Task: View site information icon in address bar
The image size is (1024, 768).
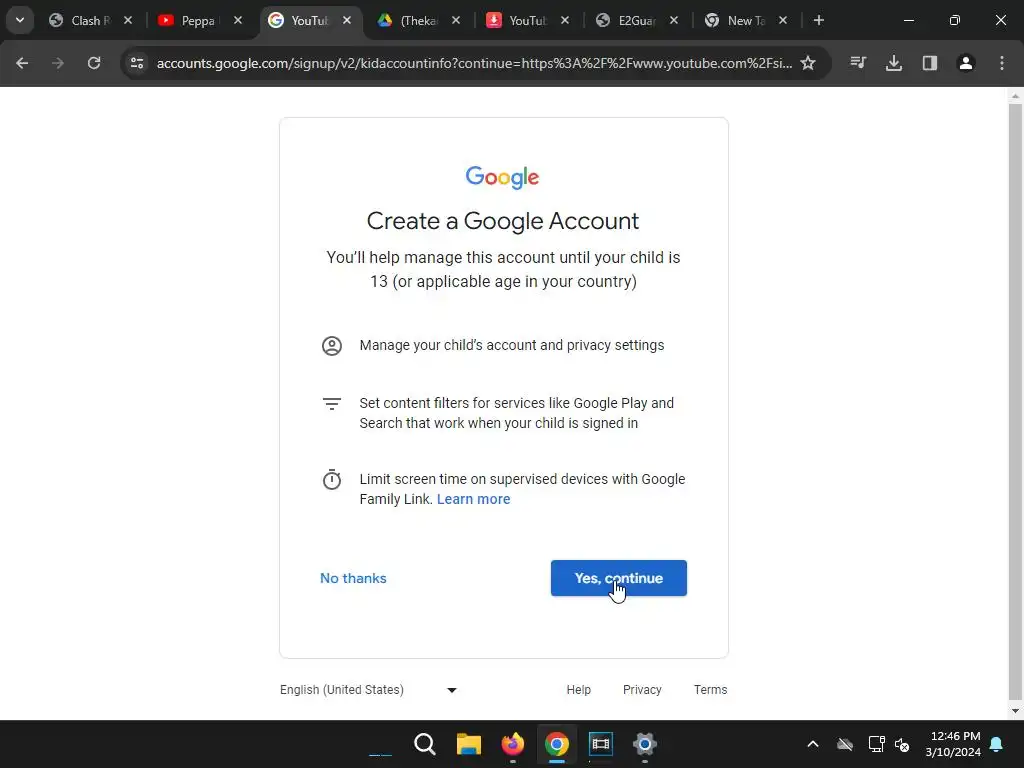Action: (137, 63)
